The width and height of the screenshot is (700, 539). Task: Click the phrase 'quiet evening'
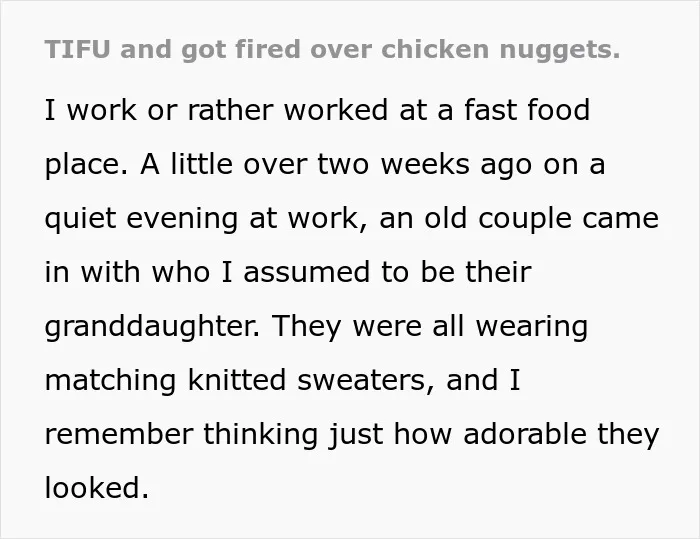(x=142, y=219)
